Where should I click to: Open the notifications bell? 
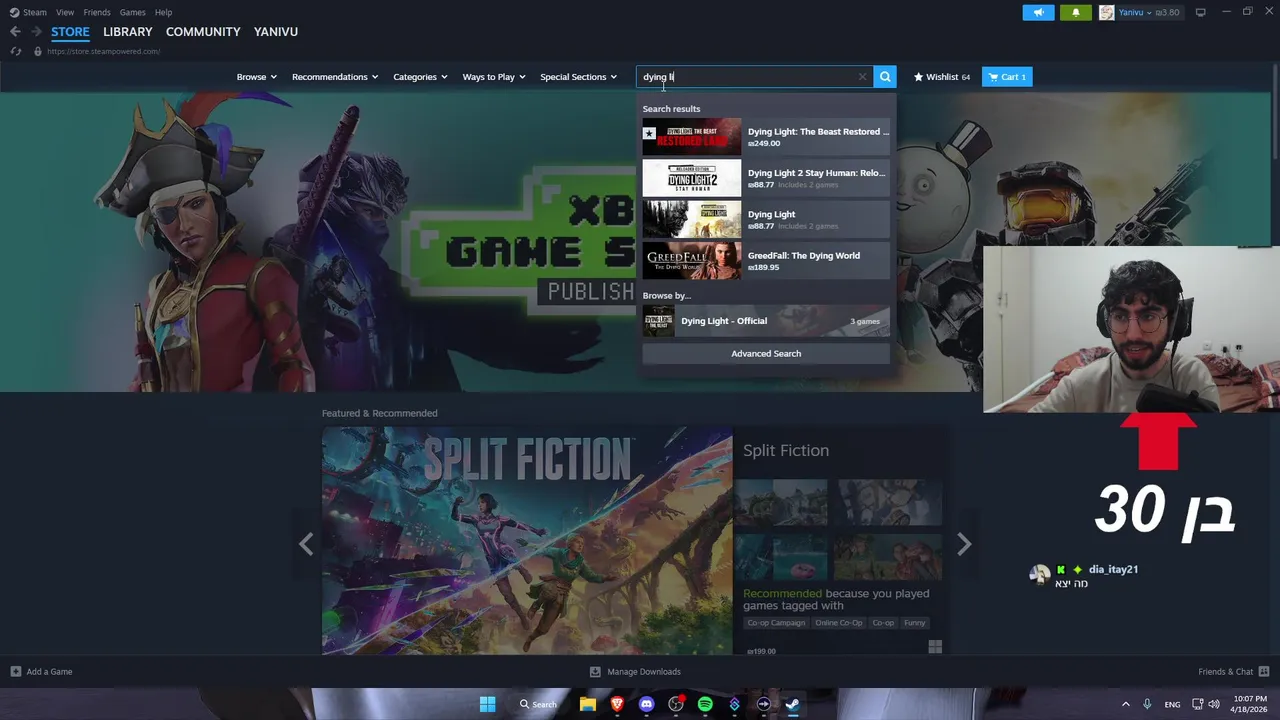click(x=1076, y=12)
